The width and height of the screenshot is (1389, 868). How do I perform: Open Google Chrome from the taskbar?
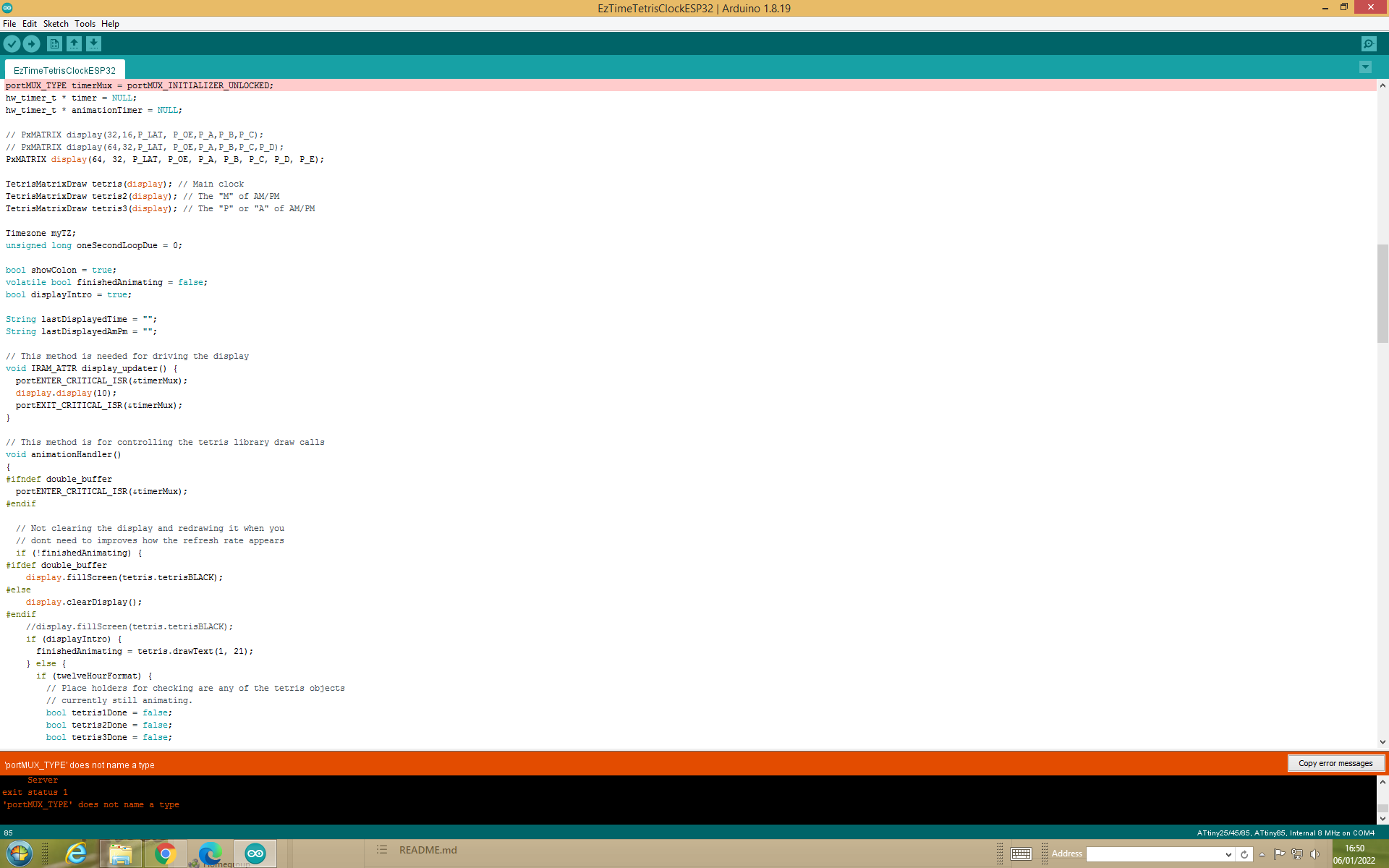pos(165,854)
